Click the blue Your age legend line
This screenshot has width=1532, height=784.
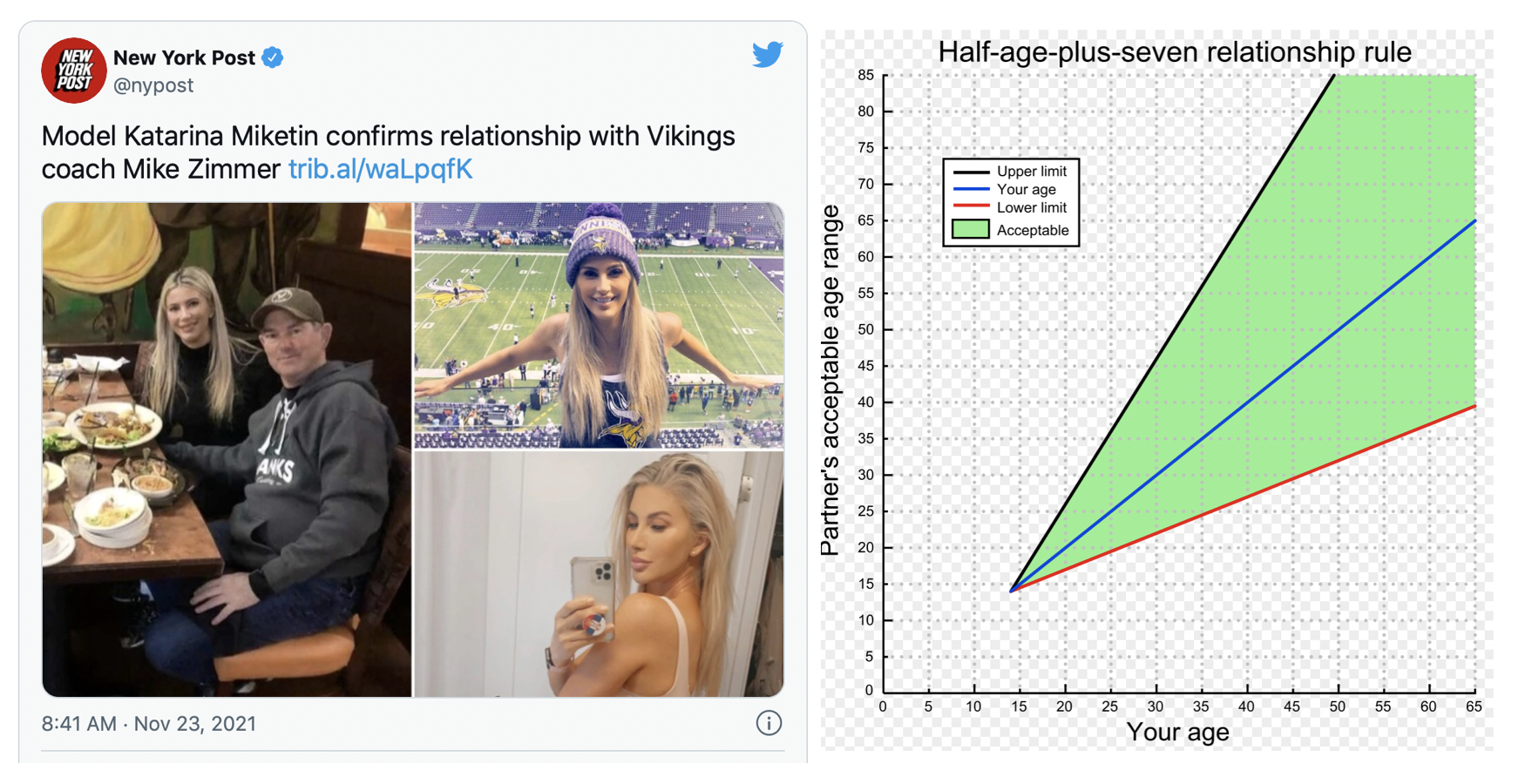[971, 190]
